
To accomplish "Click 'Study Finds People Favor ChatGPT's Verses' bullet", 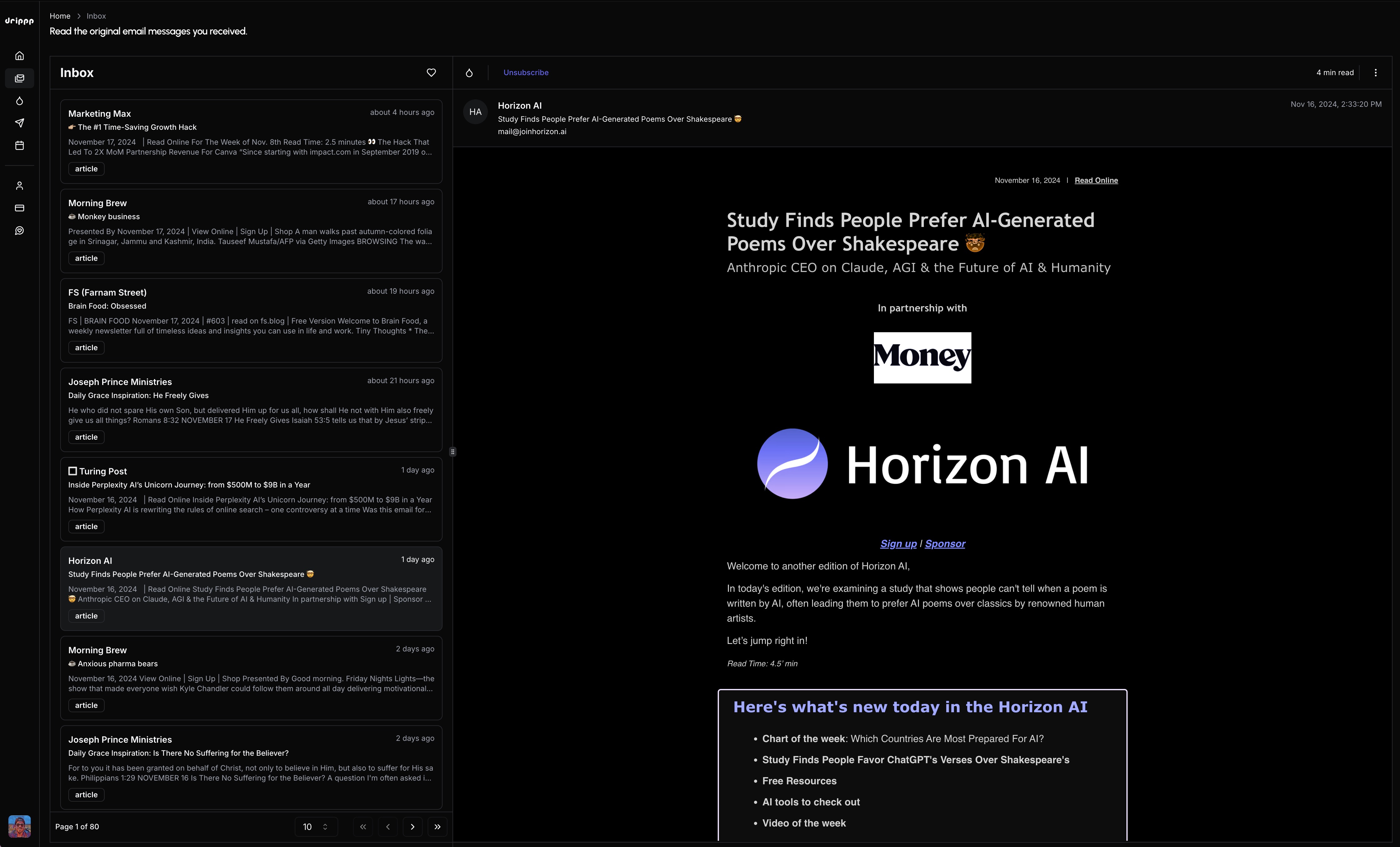I will pyautogui.click(x=915, y=760).
